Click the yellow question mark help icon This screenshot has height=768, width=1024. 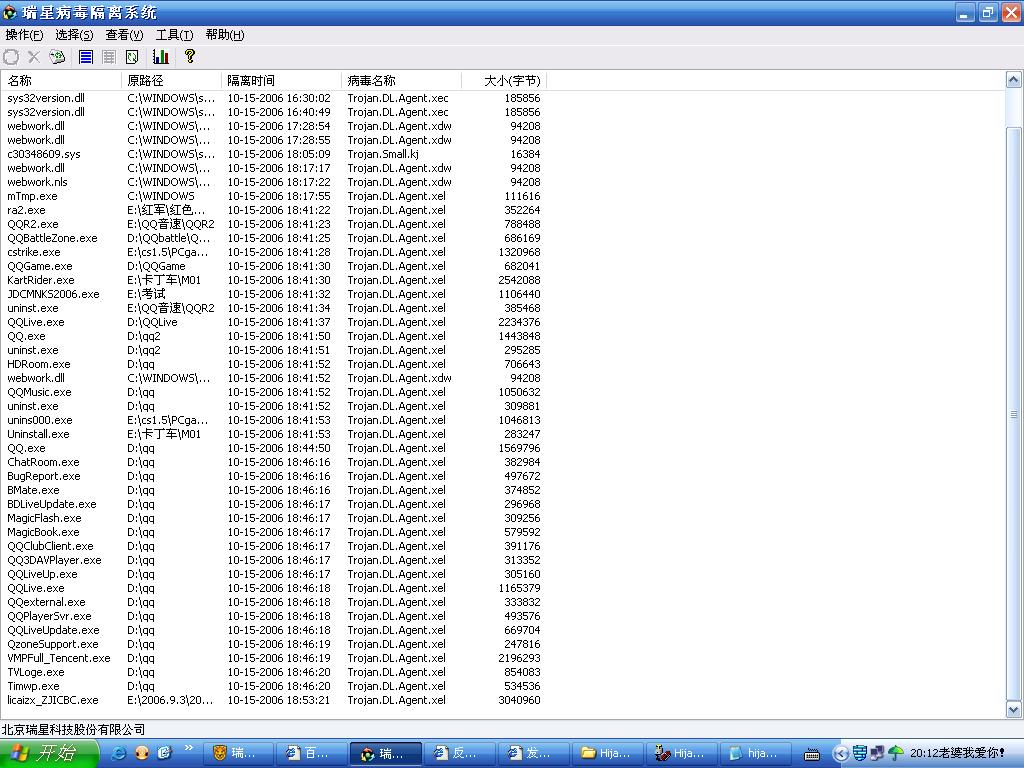click(x=189, y=56)
